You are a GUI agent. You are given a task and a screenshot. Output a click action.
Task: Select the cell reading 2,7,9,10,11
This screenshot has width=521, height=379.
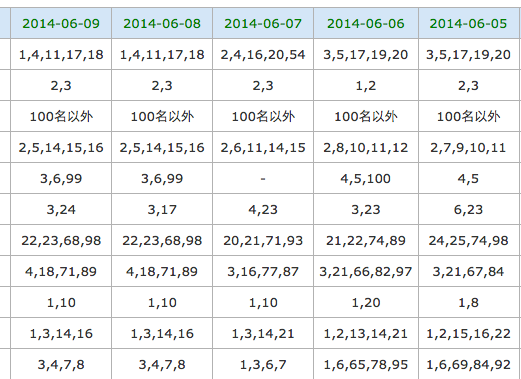[468, 147]
